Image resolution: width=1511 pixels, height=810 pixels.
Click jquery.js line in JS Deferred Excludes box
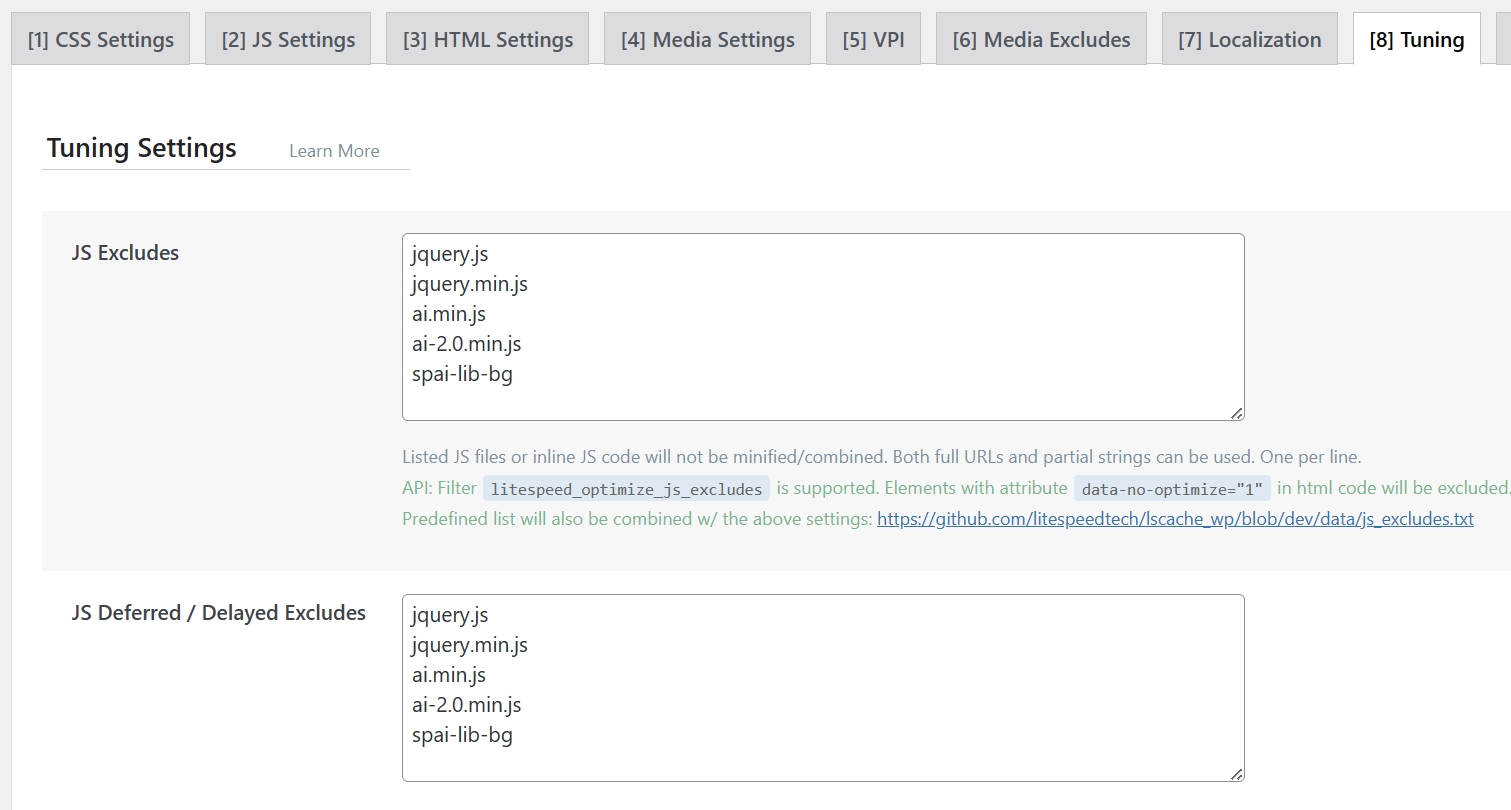[450, 615]
